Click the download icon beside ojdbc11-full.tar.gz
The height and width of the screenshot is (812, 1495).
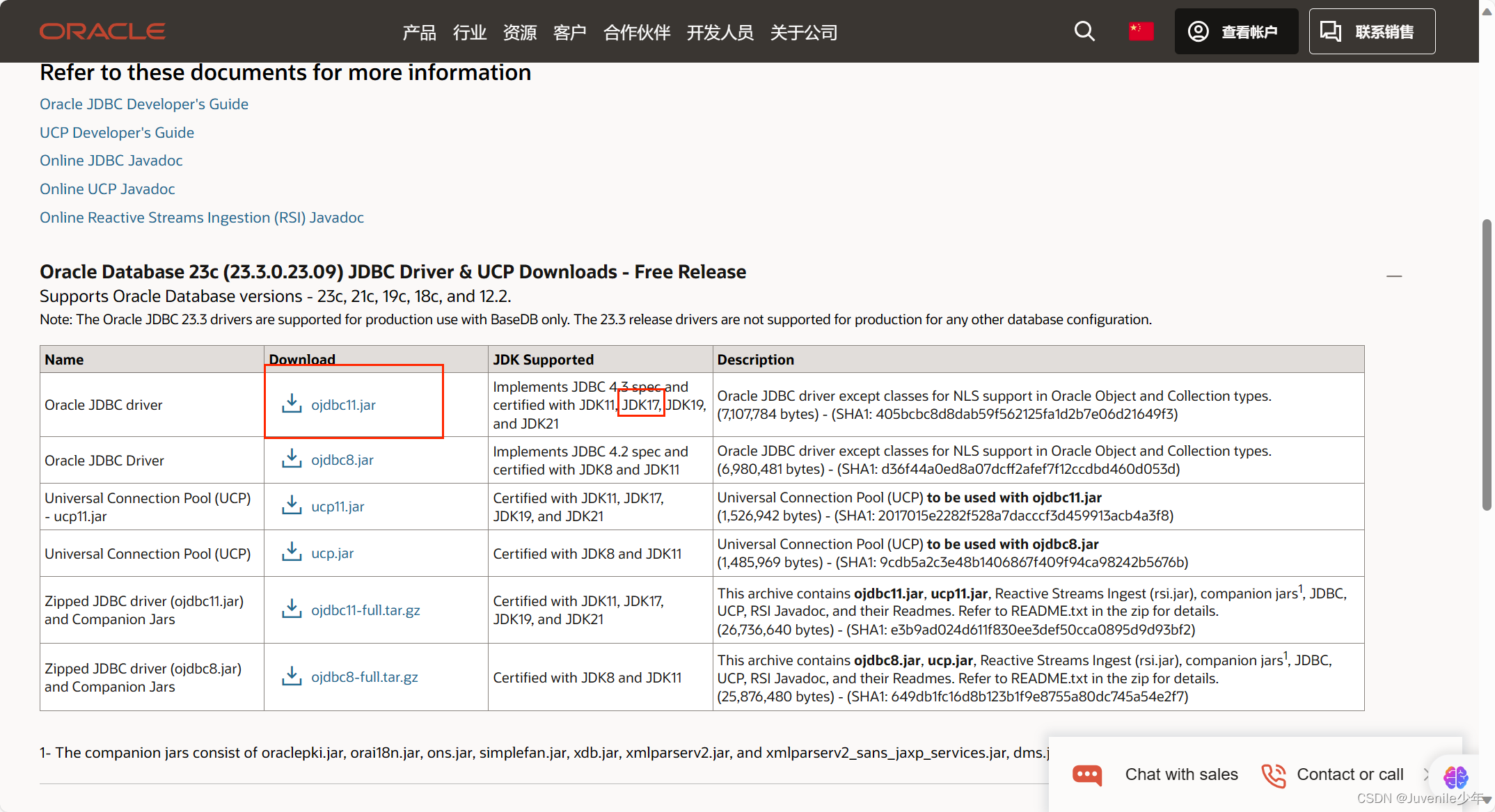(292, 609)
